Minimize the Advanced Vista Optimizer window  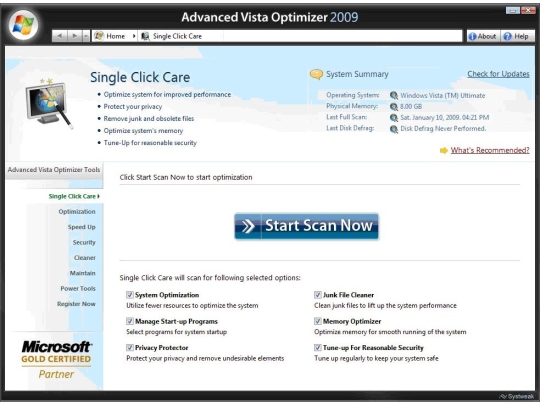tap(512, 10)
